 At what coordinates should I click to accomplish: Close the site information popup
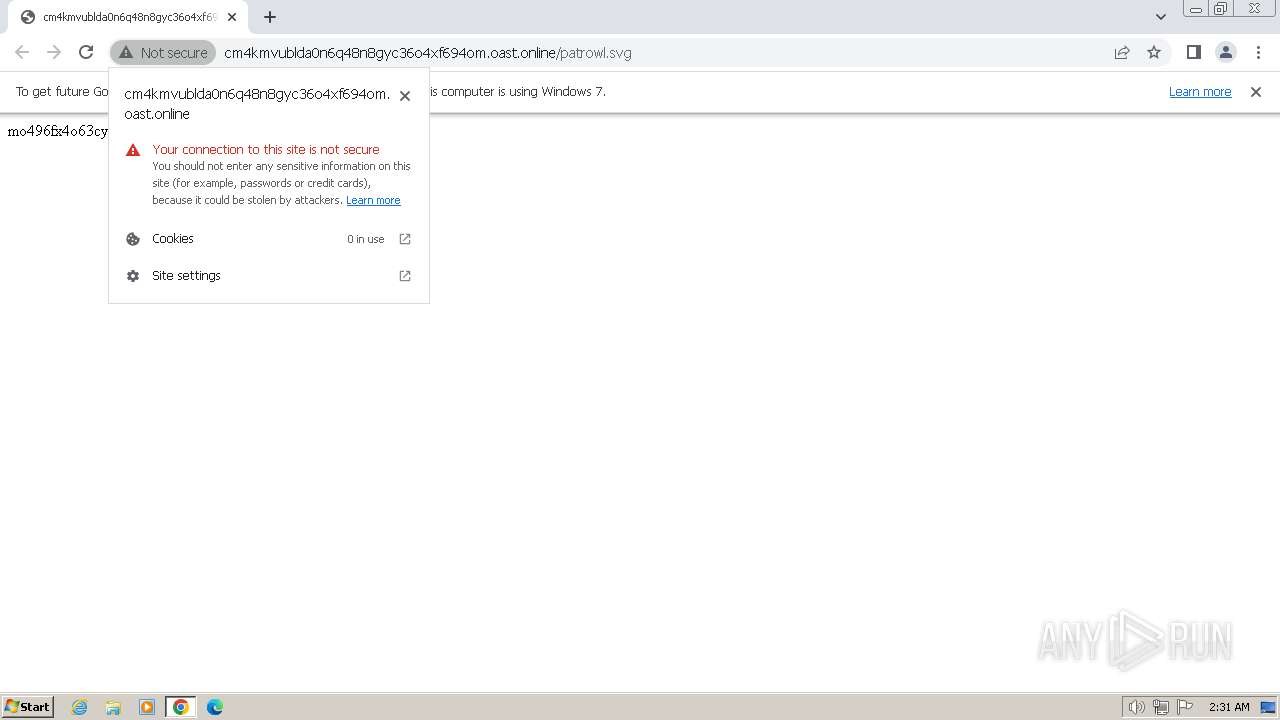click(x=405, y=96)
